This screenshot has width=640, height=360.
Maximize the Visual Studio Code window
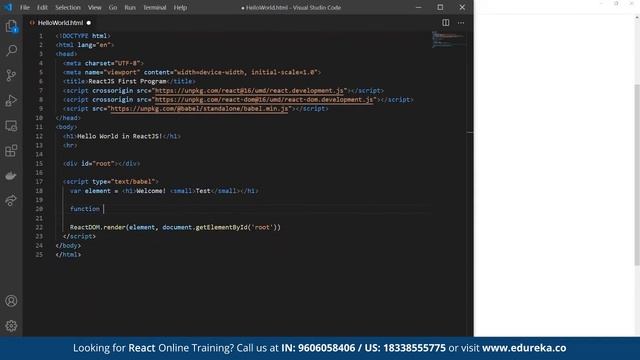tap(440, 7)
